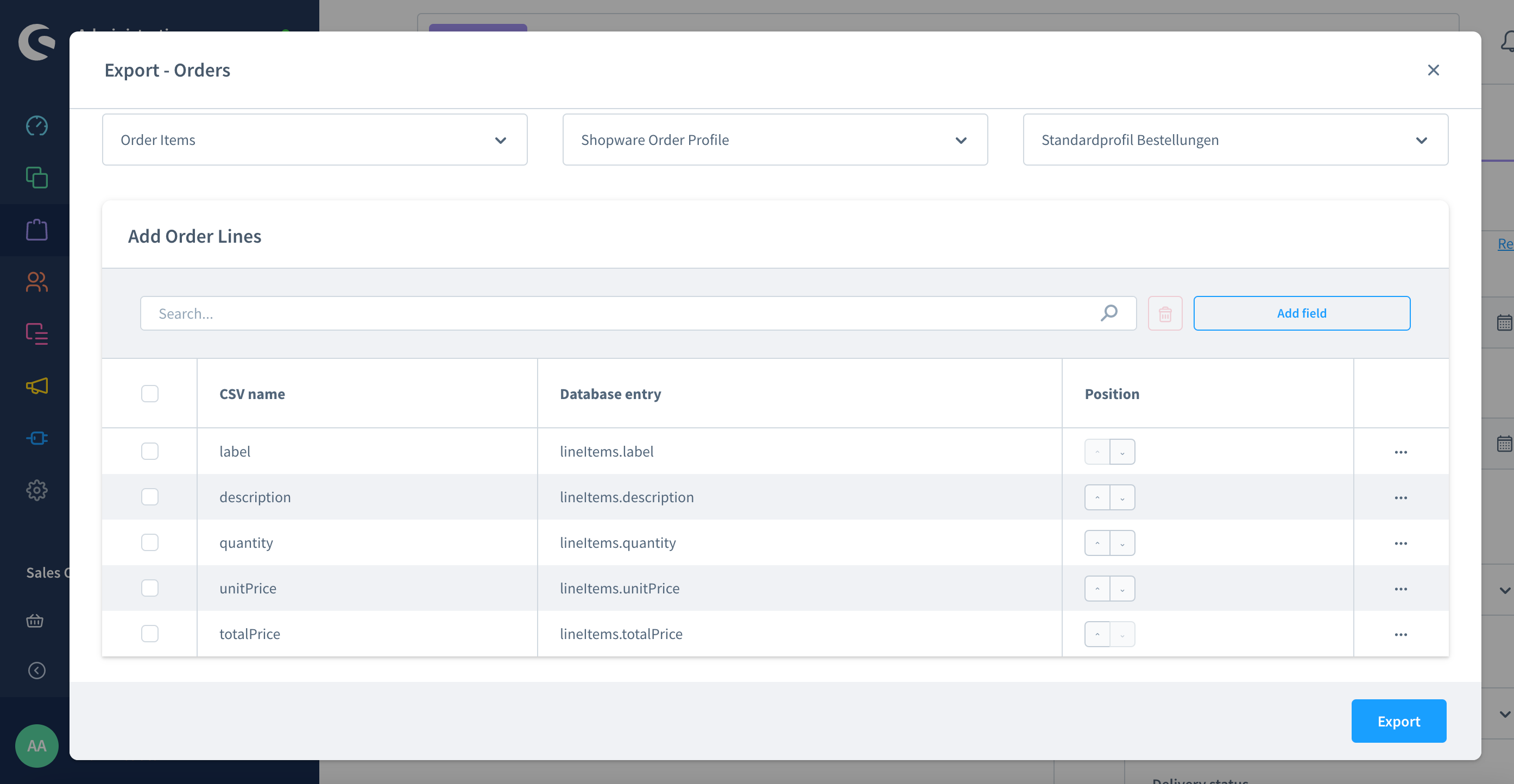Click the Add field button
Image resolution: width=1514 pixels, height=784 pixels.
click(x=1301, y=313)
